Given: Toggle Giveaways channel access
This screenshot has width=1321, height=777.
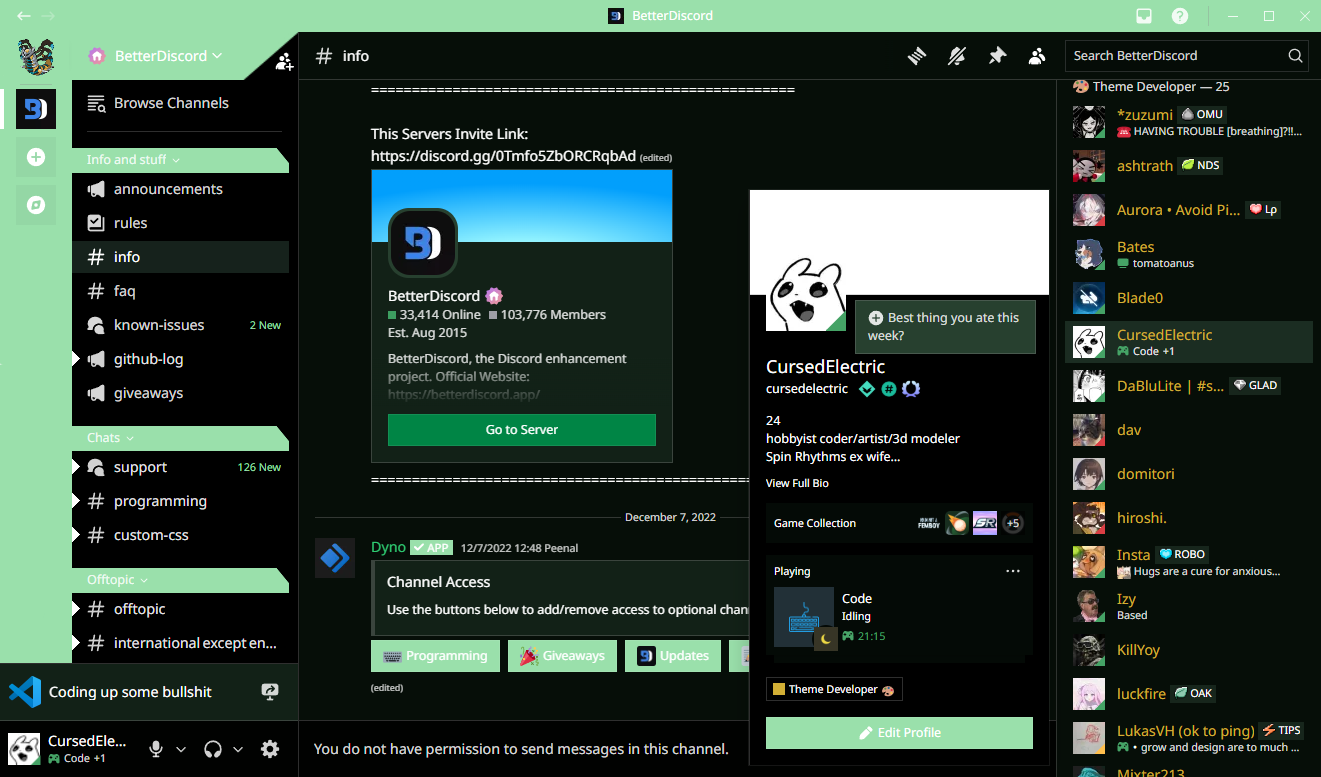Looking at the screenshot, I should [x=563, y=656].
